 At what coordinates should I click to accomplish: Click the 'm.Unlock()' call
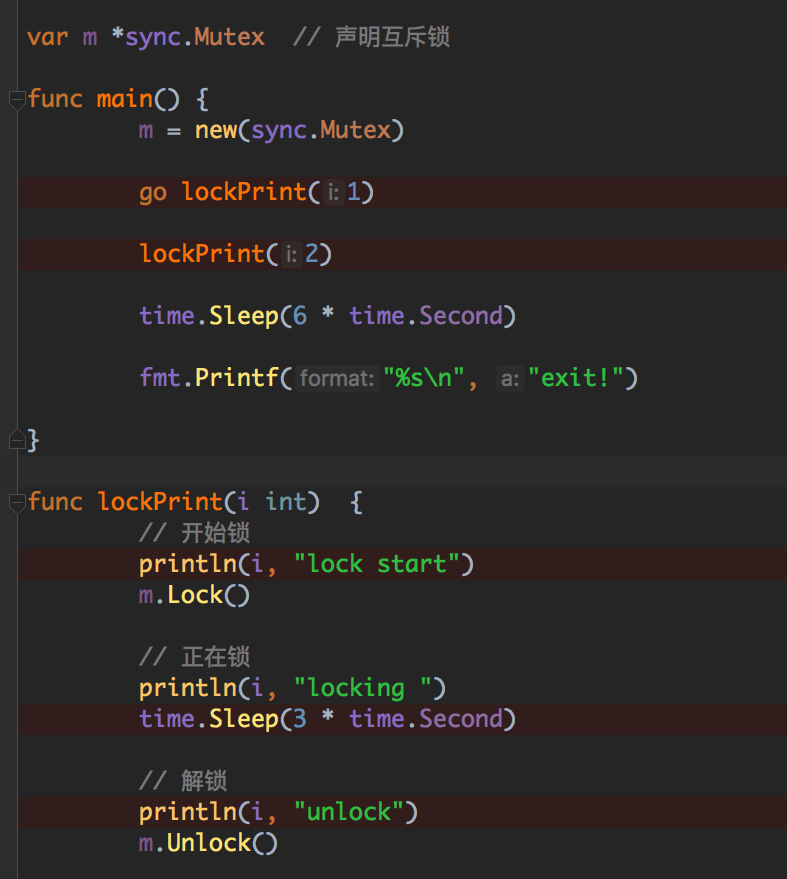(209, 843)
